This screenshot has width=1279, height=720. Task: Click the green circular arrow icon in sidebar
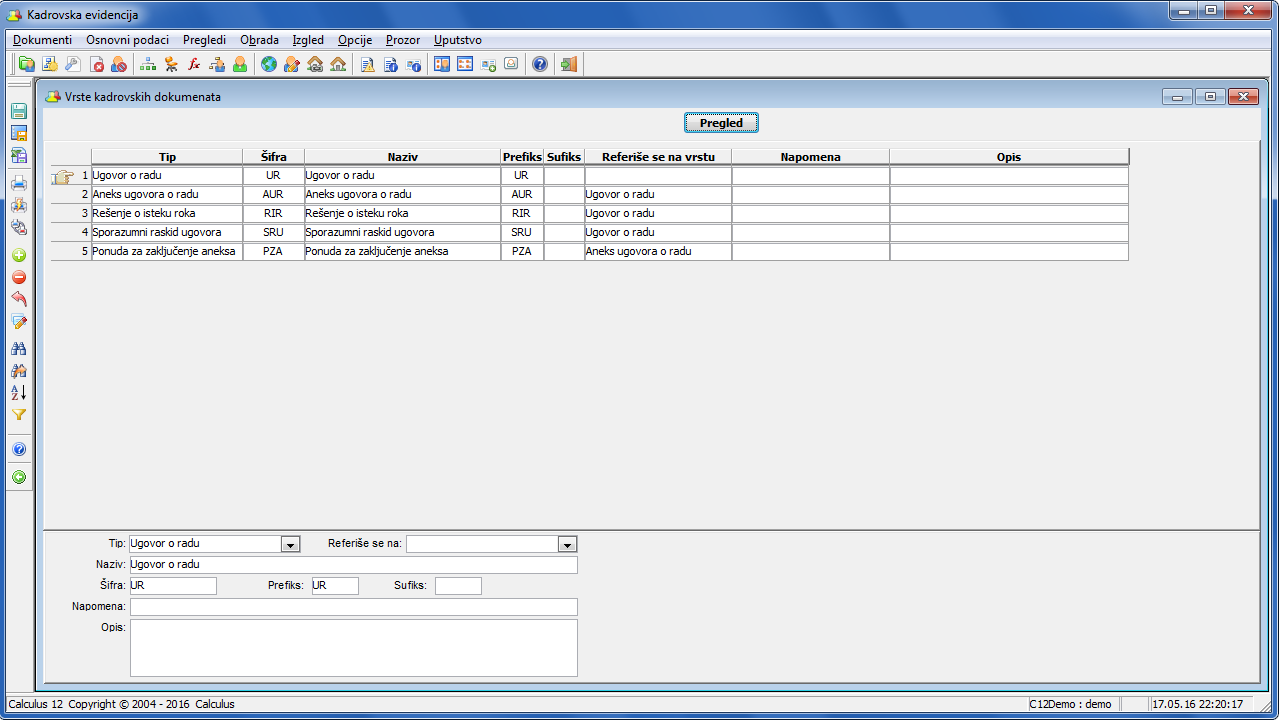pos(18,477)
